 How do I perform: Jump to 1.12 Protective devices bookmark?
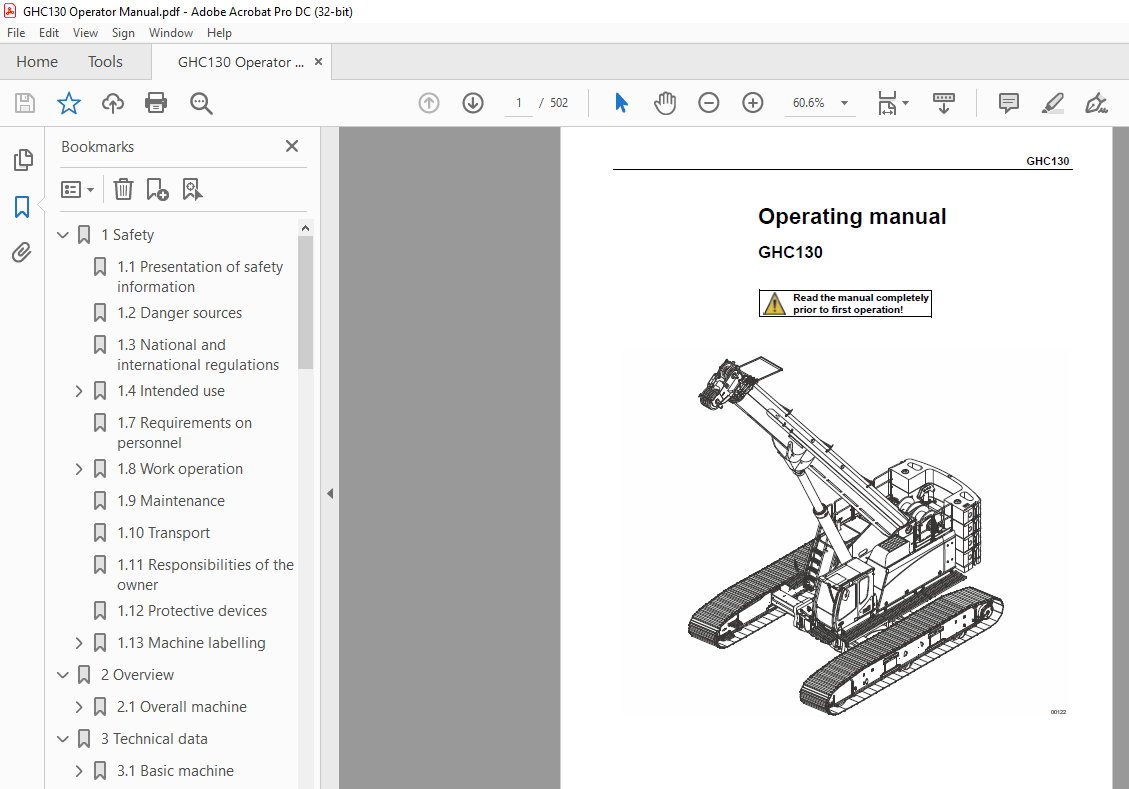coord(192,611)
